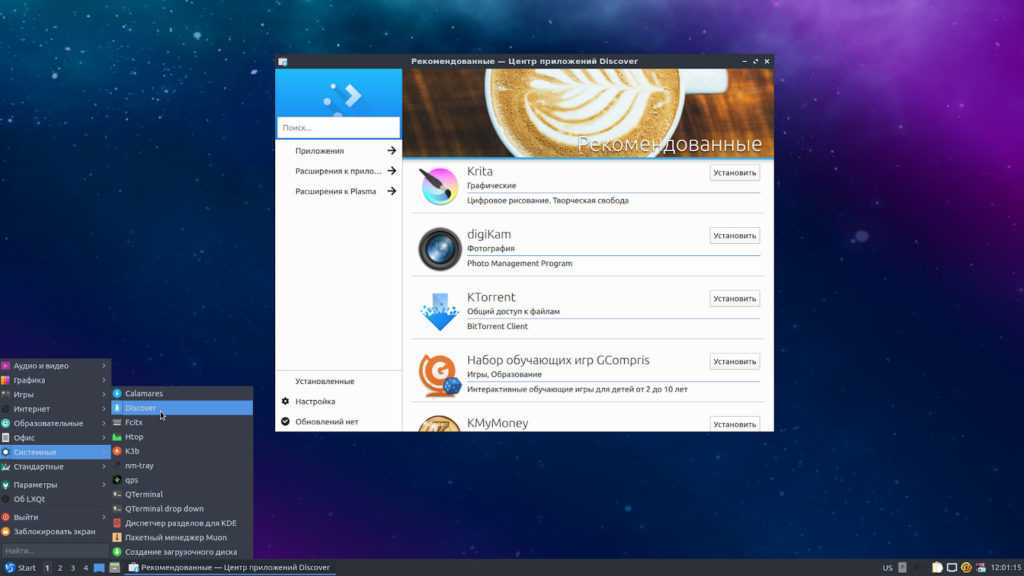Click the KTorrent download arrow icon

tap(438, 311)
